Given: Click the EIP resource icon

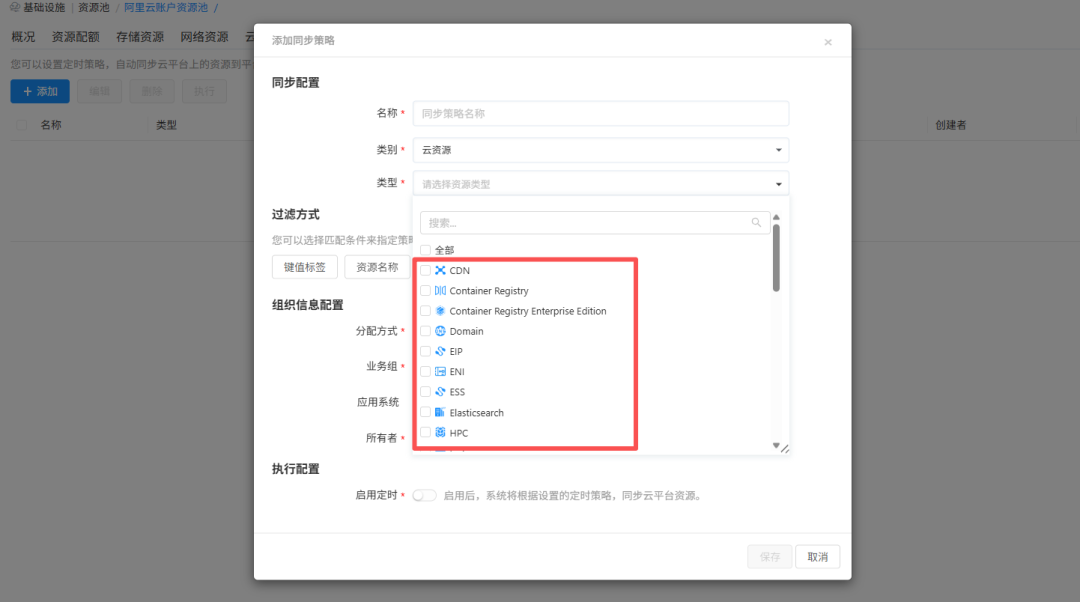Looking at the screenshot, I should [440, 352].
